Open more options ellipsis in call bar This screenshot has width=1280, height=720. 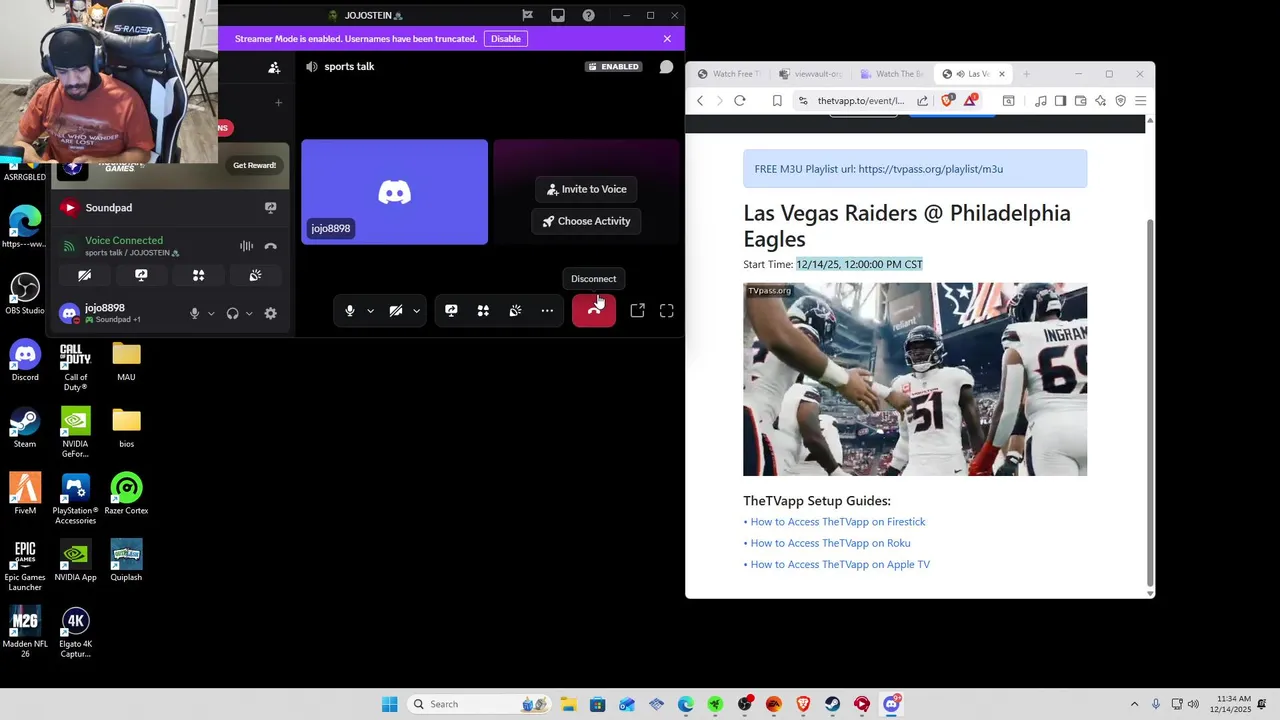[547, 311]
